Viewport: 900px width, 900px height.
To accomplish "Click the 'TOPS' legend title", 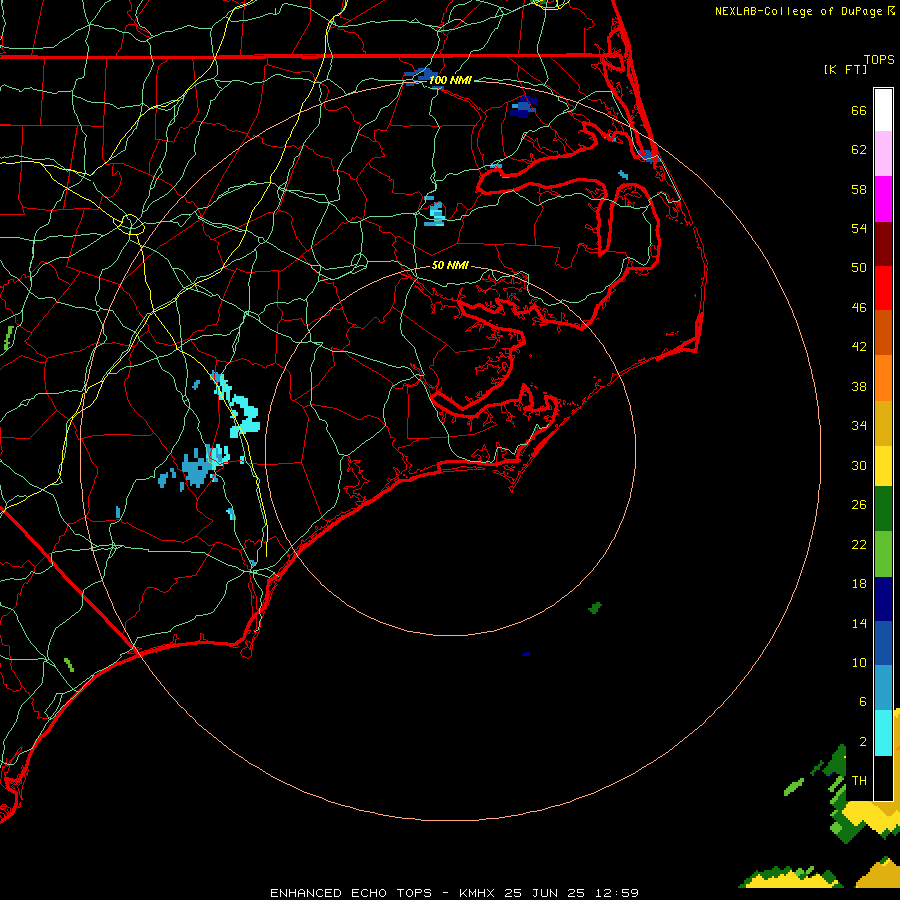I will click(879, 60).
